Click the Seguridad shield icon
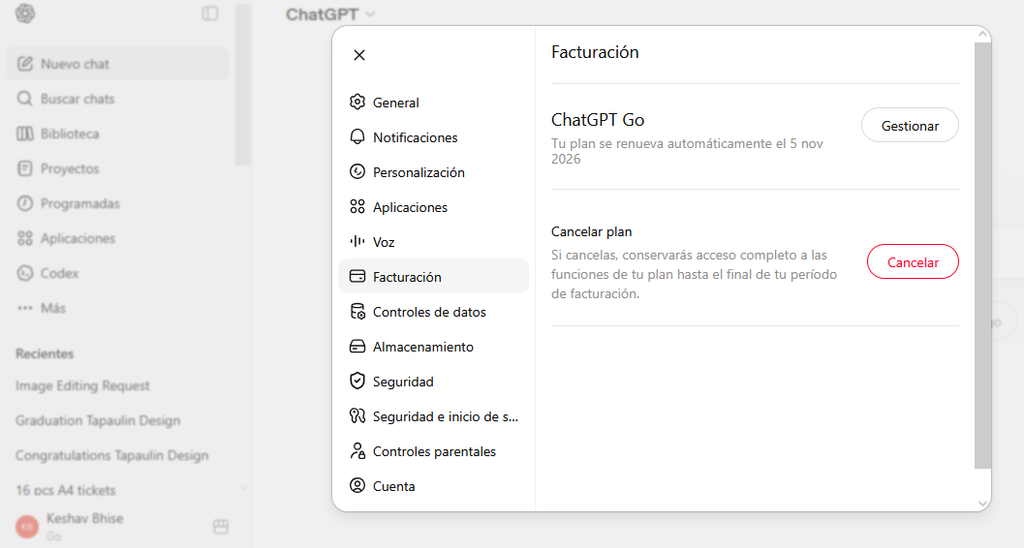1024x548 pixels. point(357,381)
